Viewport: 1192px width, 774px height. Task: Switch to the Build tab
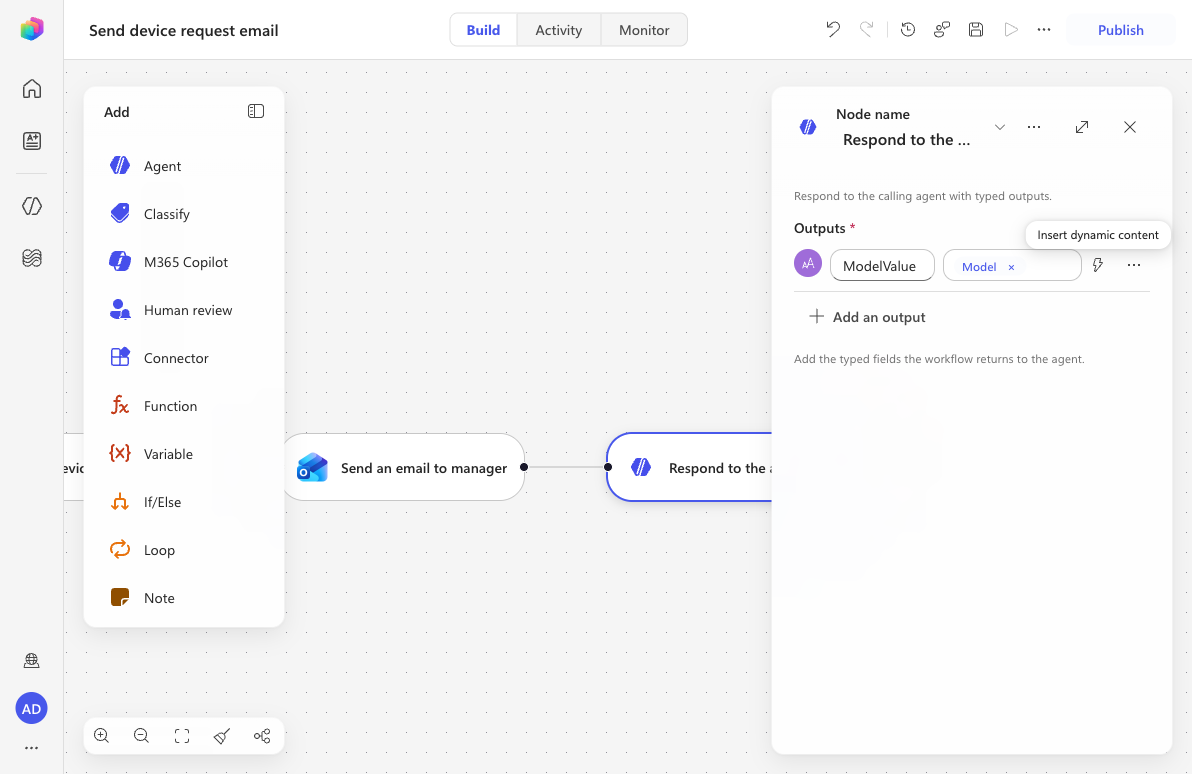[483, 30]
